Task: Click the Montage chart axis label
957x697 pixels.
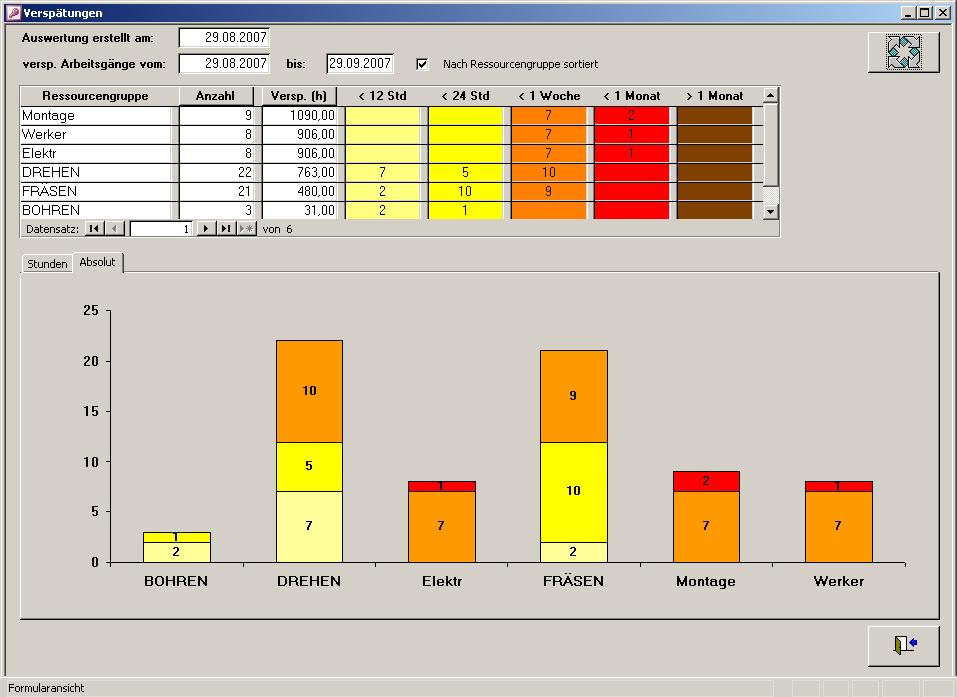Action: tap(706, 581)
